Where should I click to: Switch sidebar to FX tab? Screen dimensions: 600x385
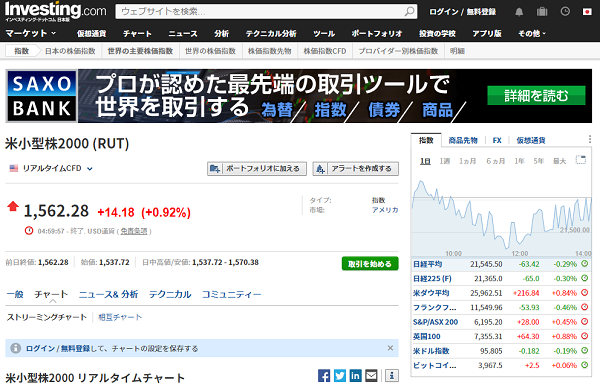497,140
